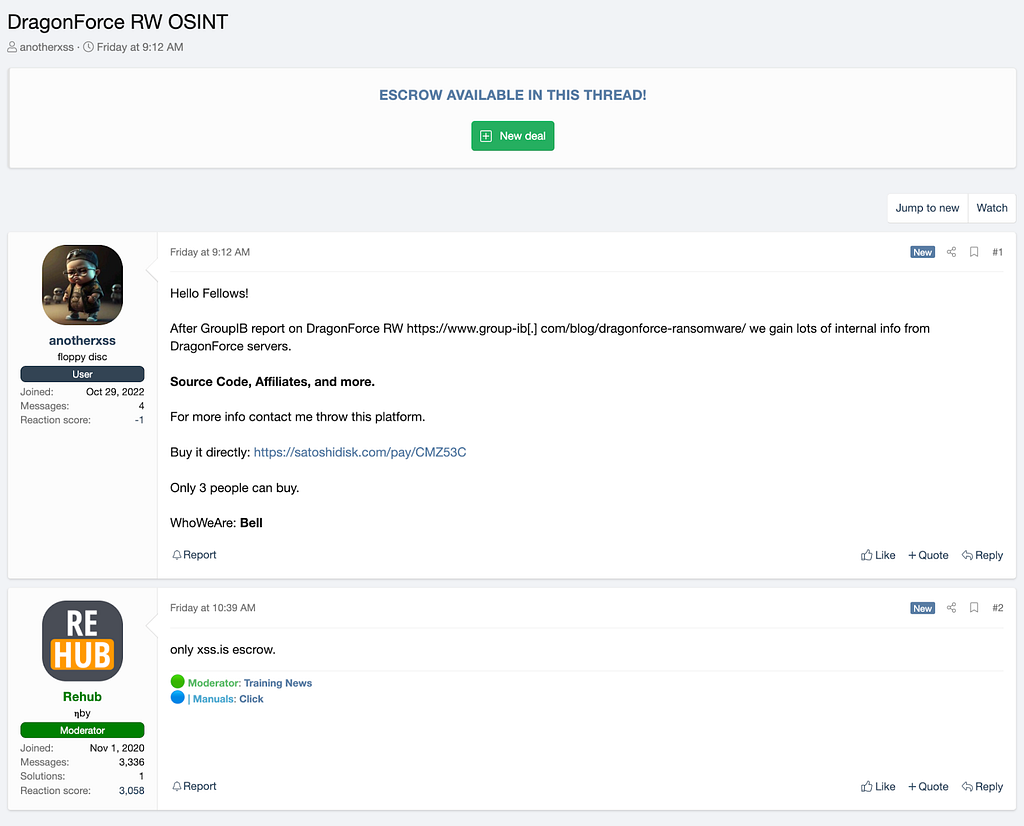Open Training News link in Rehub signature
Screen dimensions: 1024x826
[x=278, y=683]
